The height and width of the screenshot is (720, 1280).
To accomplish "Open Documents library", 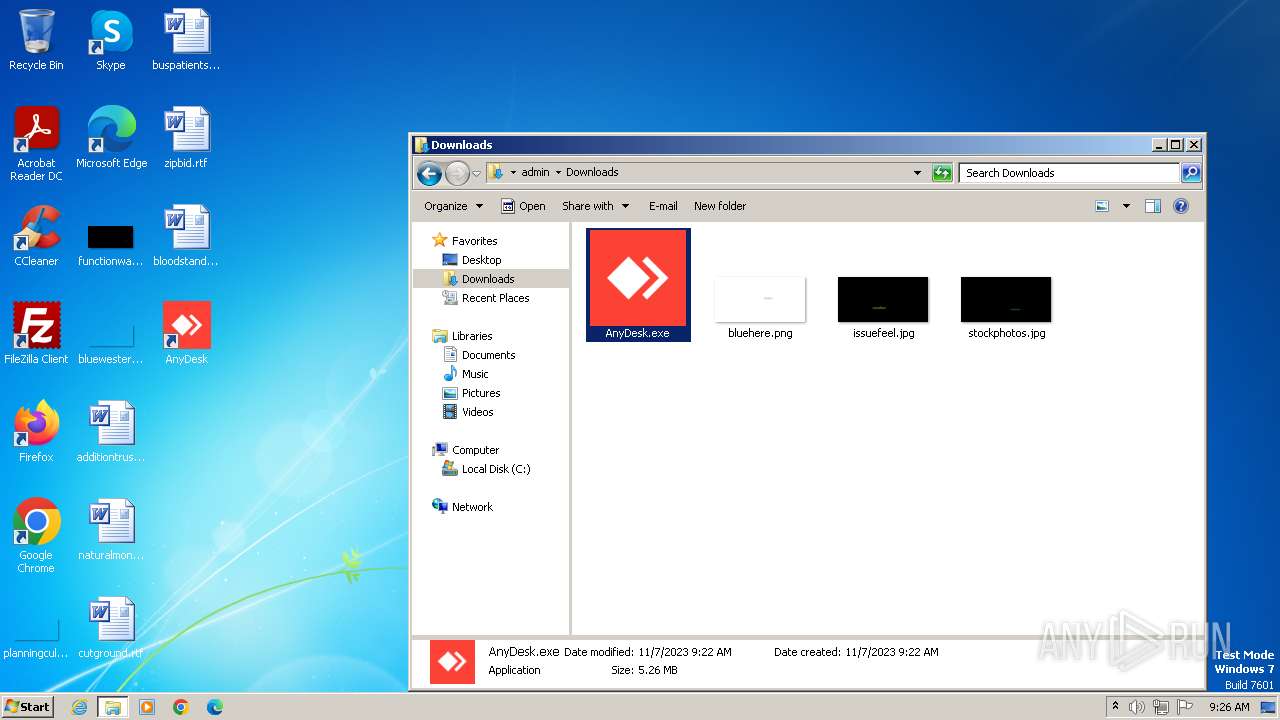I will coord(479,355).
